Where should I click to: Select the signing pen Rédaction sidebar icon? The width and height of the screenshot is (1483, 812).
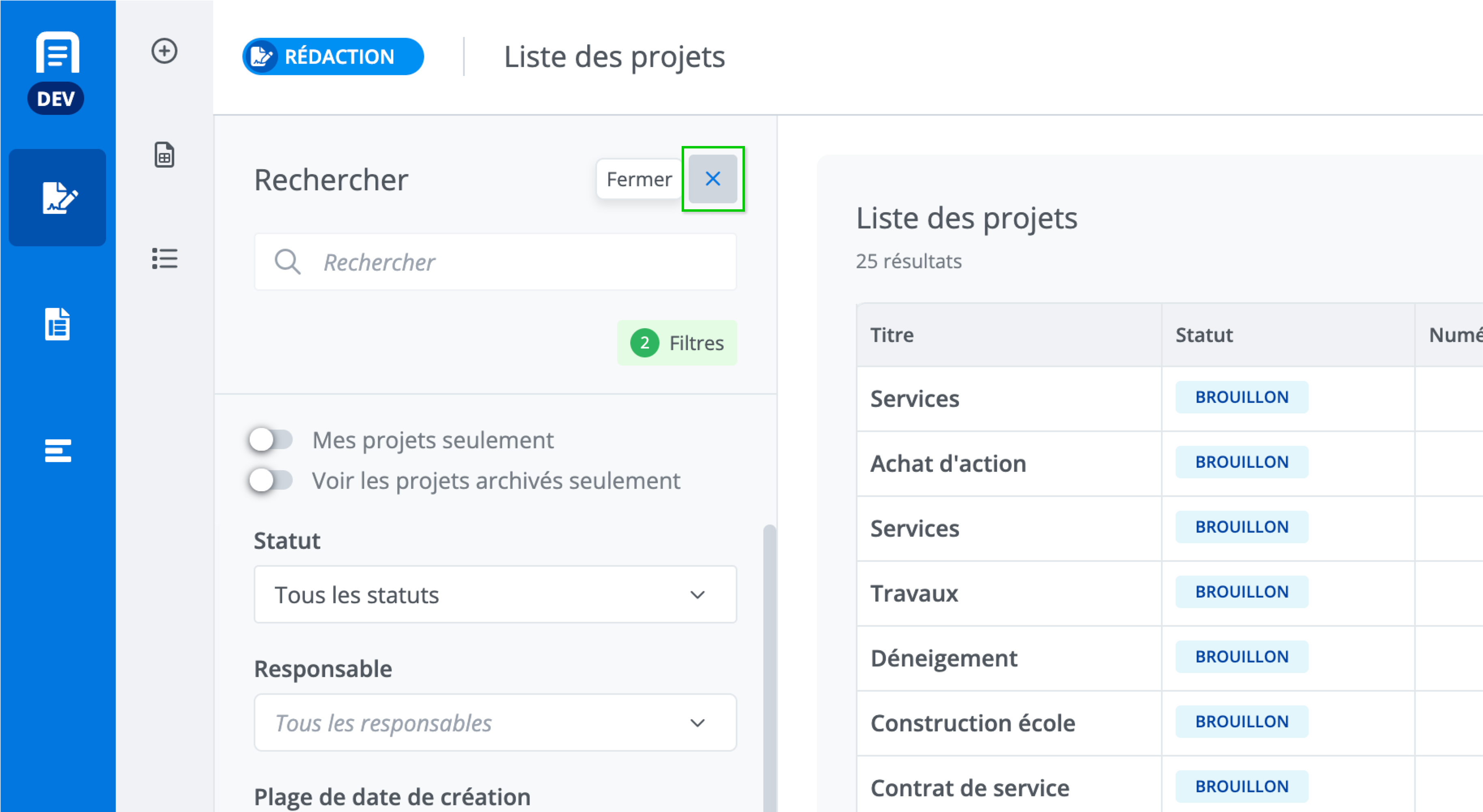tap(58, 198)
